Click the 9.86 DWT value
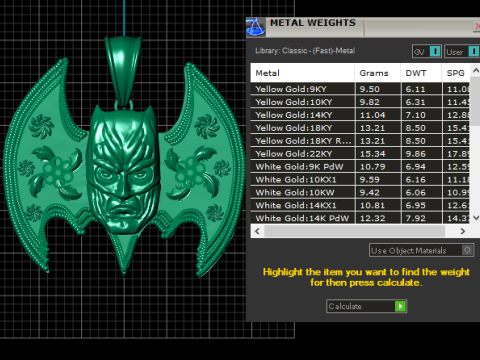The height and width of the screenshot is (360, 480). tap(416, 154)
